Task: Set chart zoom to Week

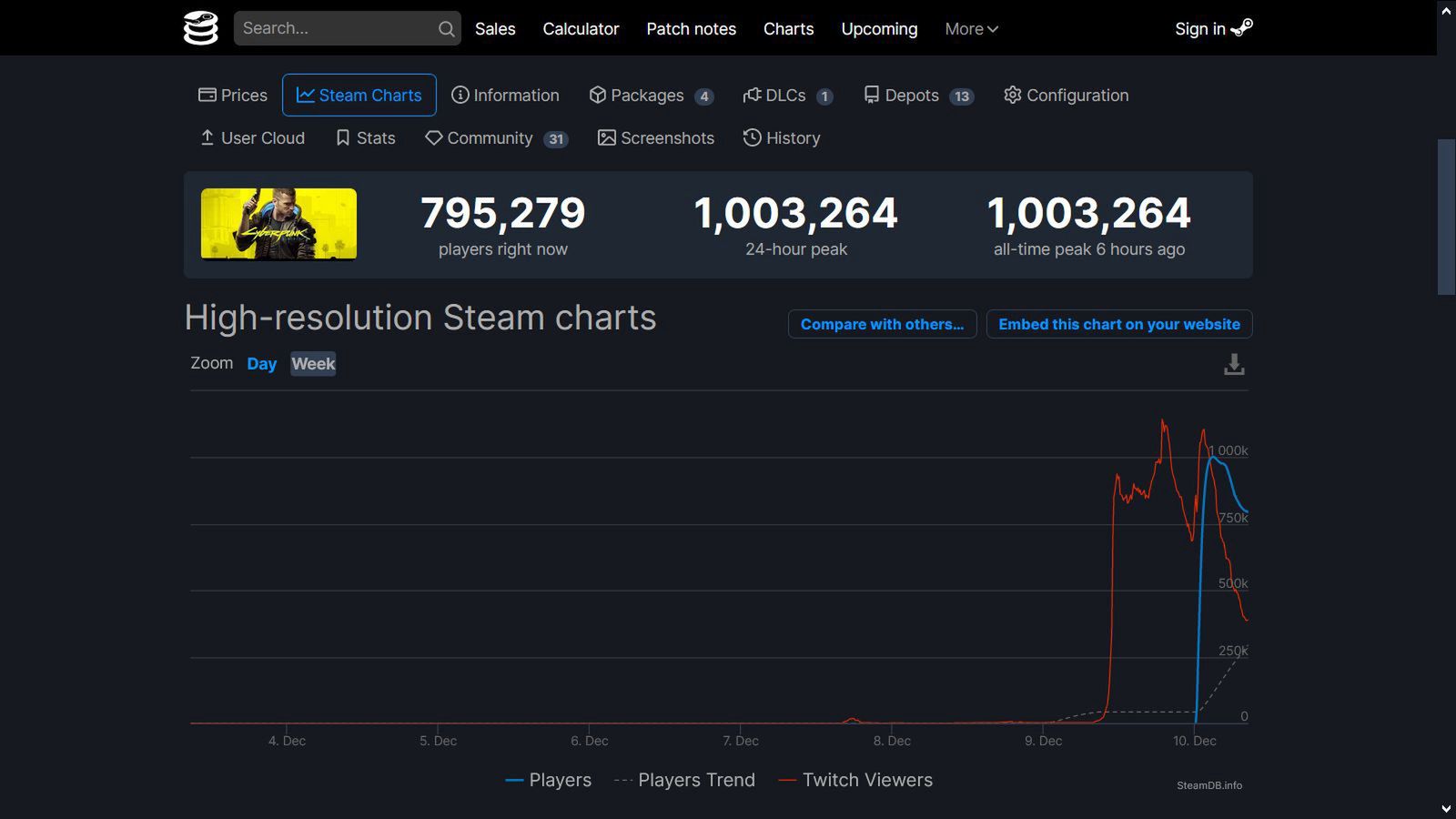Action: (x=313, y=364)
